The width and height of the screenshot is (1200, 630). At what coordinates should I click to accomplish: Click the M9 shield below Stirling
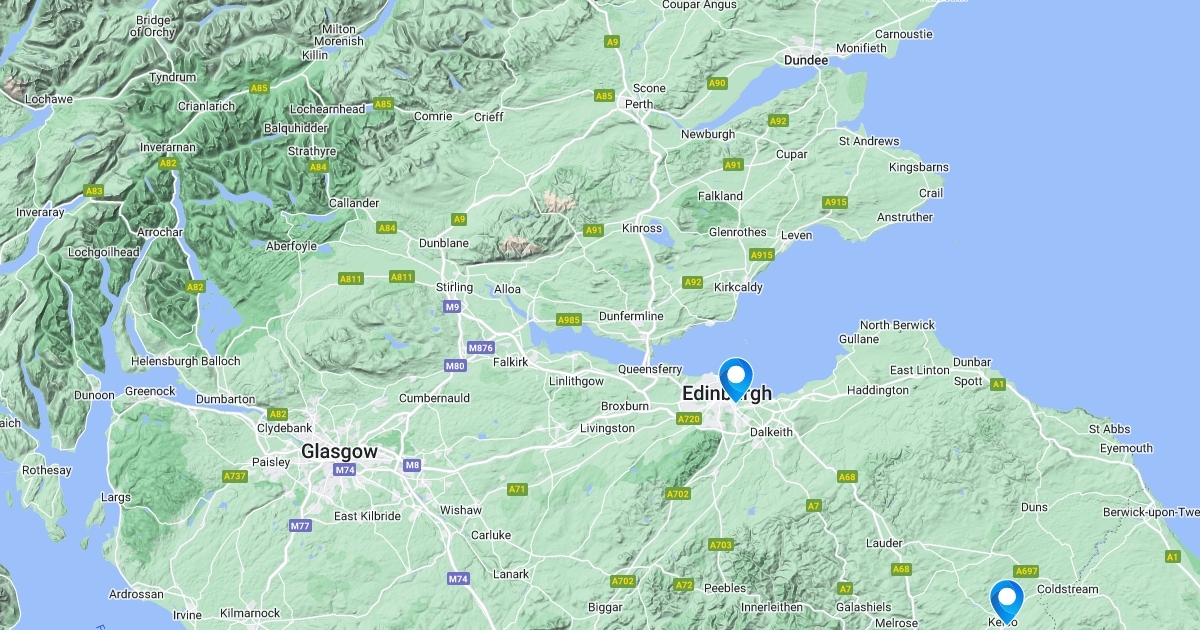(x=453, y=306)
